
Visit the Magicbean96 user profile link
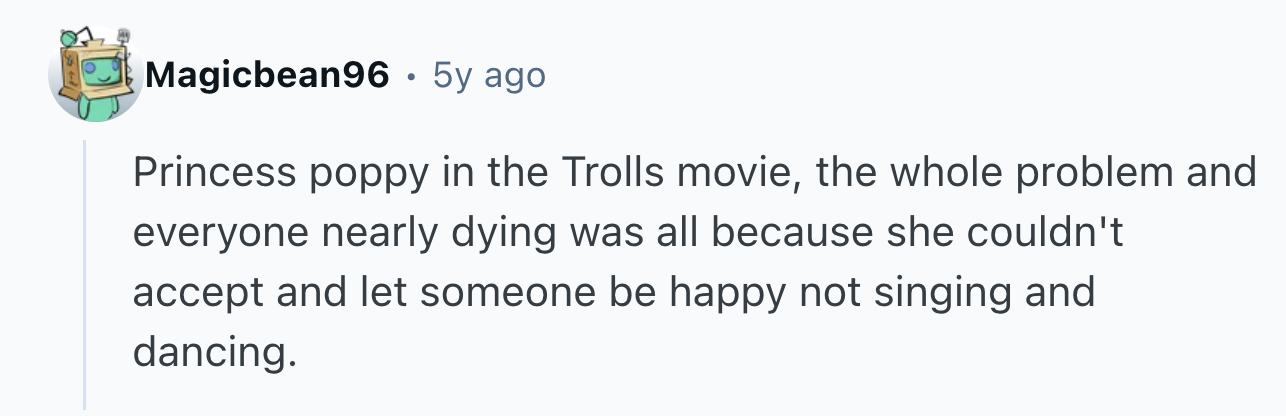tap(267, 74)
